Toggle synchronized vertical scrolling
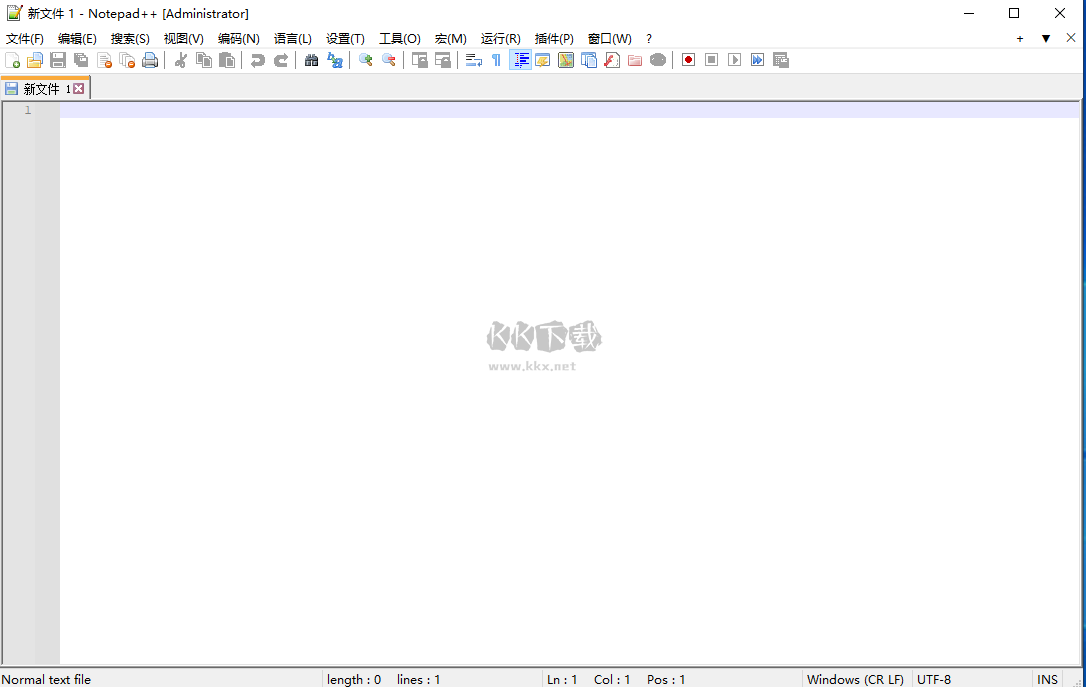The width and height of the screenshot is (1086, 687). tap(420, 60)
